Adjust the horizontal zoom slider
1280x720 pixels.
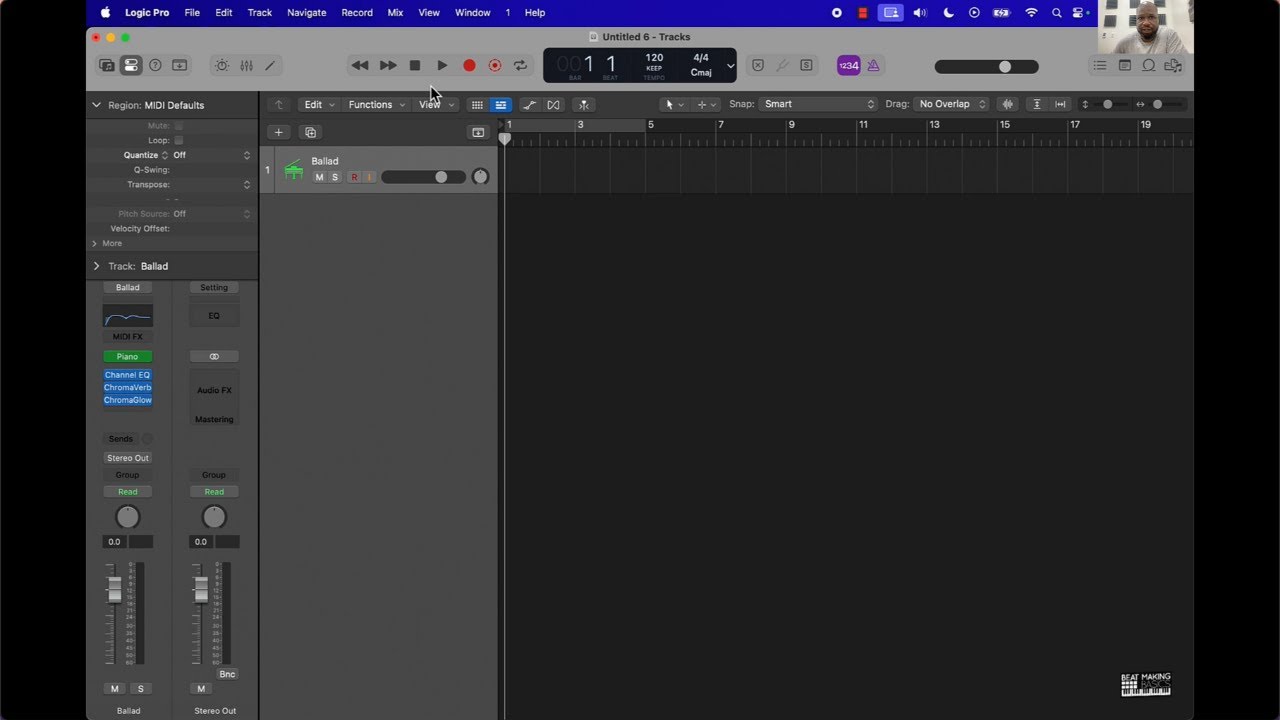(x=1157, y=105)
